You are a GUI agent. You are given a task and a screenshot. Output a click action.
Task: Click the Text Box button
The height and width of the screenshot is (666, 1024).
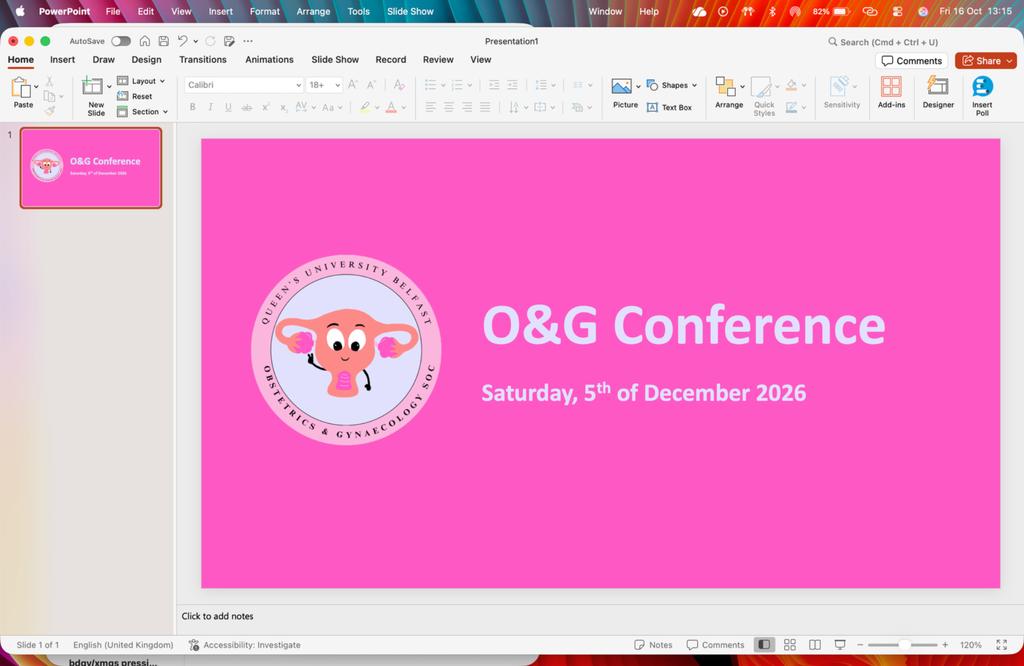669,108
